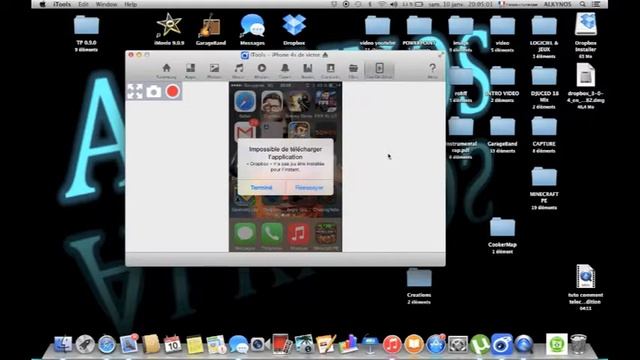Image resolution: width=640 pixels, height=360 pixels.
Task: Open the Summary home tab in iTools
Action: pyautogui.click(x=166, y=71)
